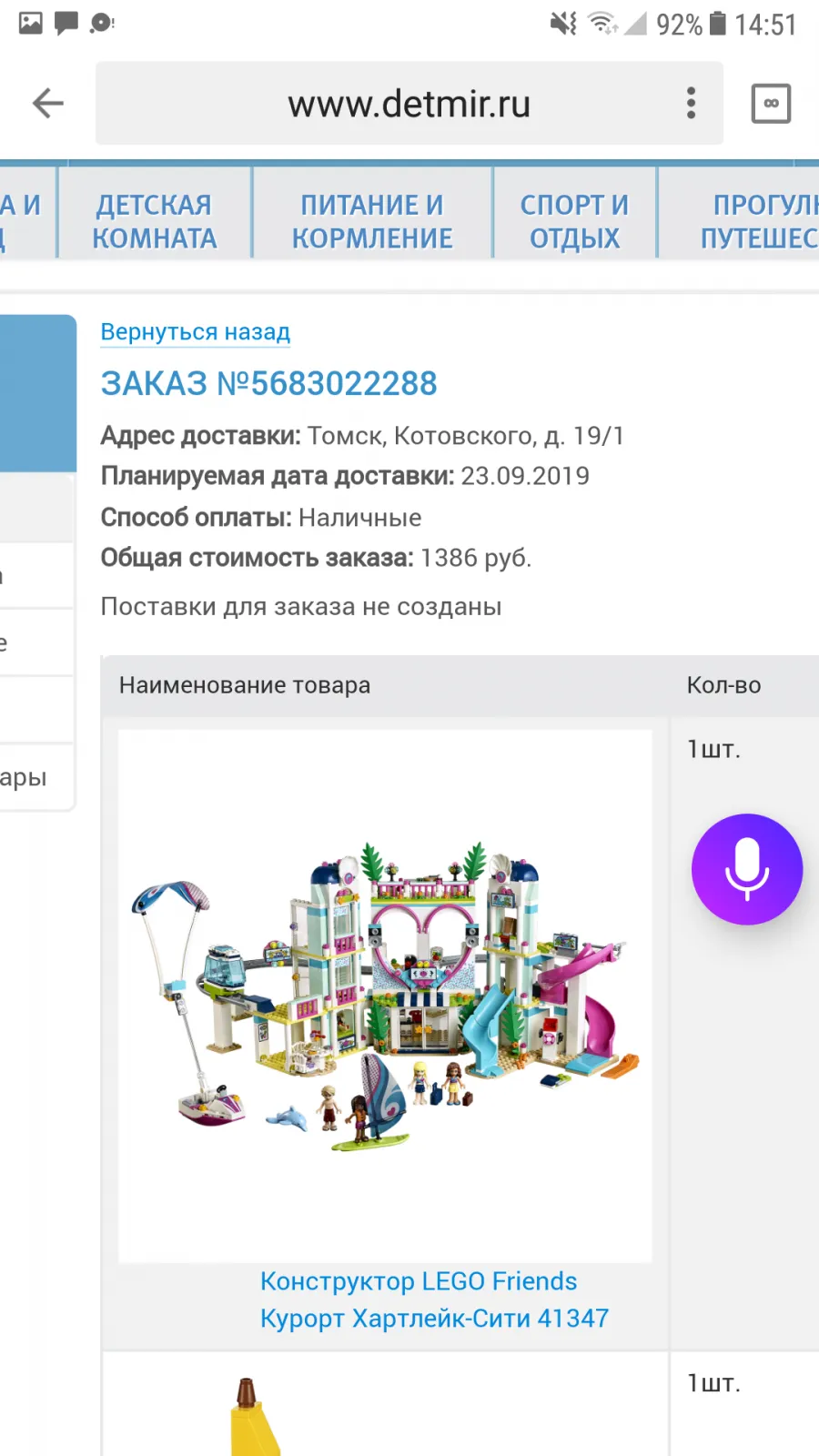Tap the Wi-Fi status icon
Viewport: 819px width, 1456px height.
click(x=602, y=24)
